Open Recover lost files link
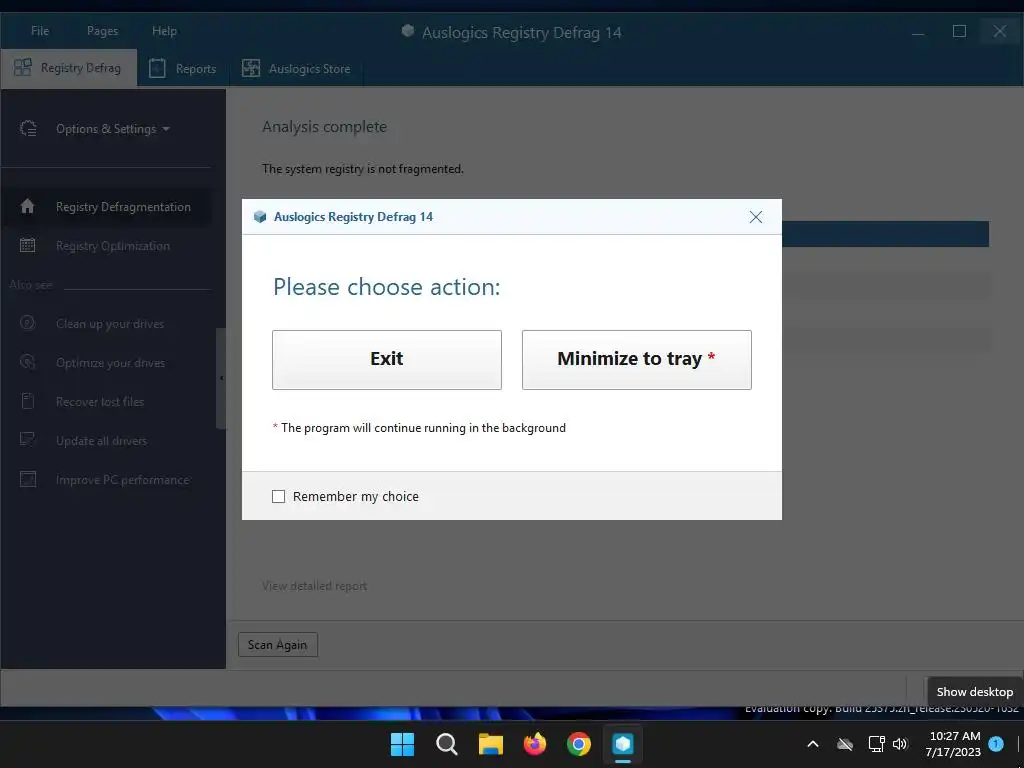Viewport: 1024px width, 768px height. pyautogui.click(x=100, y=402)
